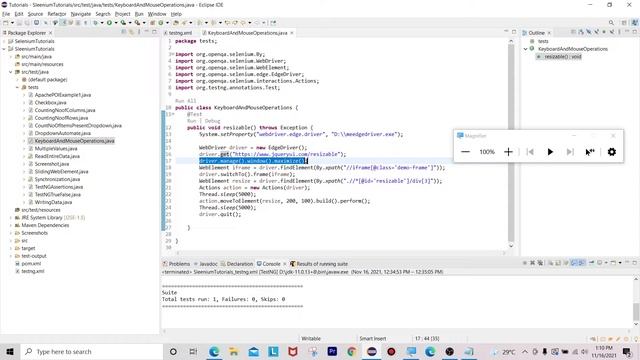Select pom.xml in Package Explorer
This screenshot has height=360, width=640.
click(31, 264)
